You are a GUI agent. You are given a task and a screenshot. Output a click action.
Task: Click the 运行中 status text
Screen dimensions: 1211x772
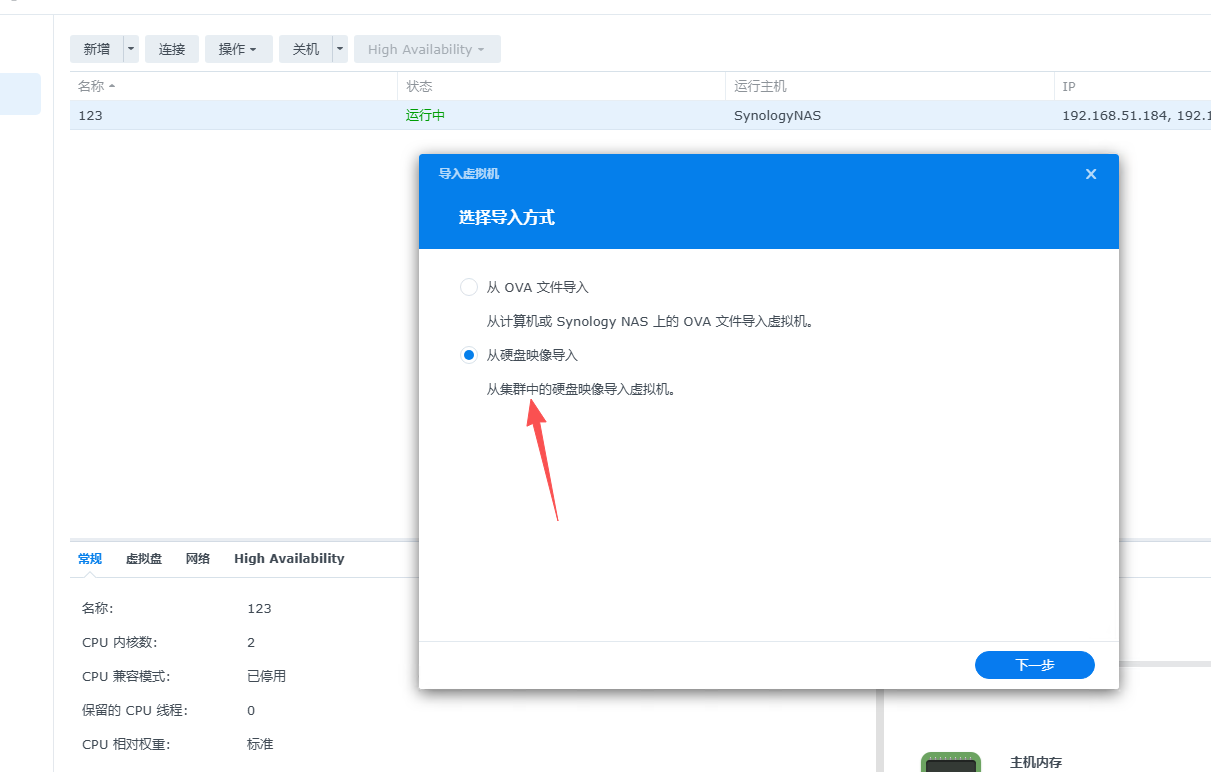424,115
